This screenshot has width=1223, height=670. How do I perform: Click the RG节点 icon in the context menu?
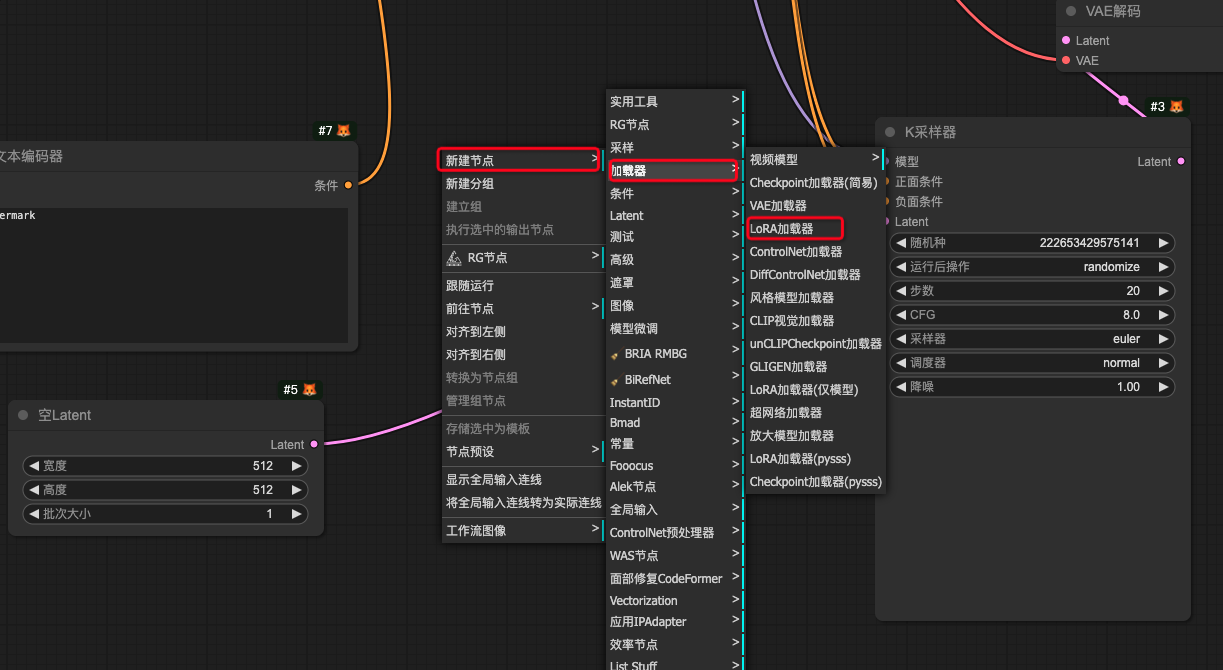pos(452,258)
